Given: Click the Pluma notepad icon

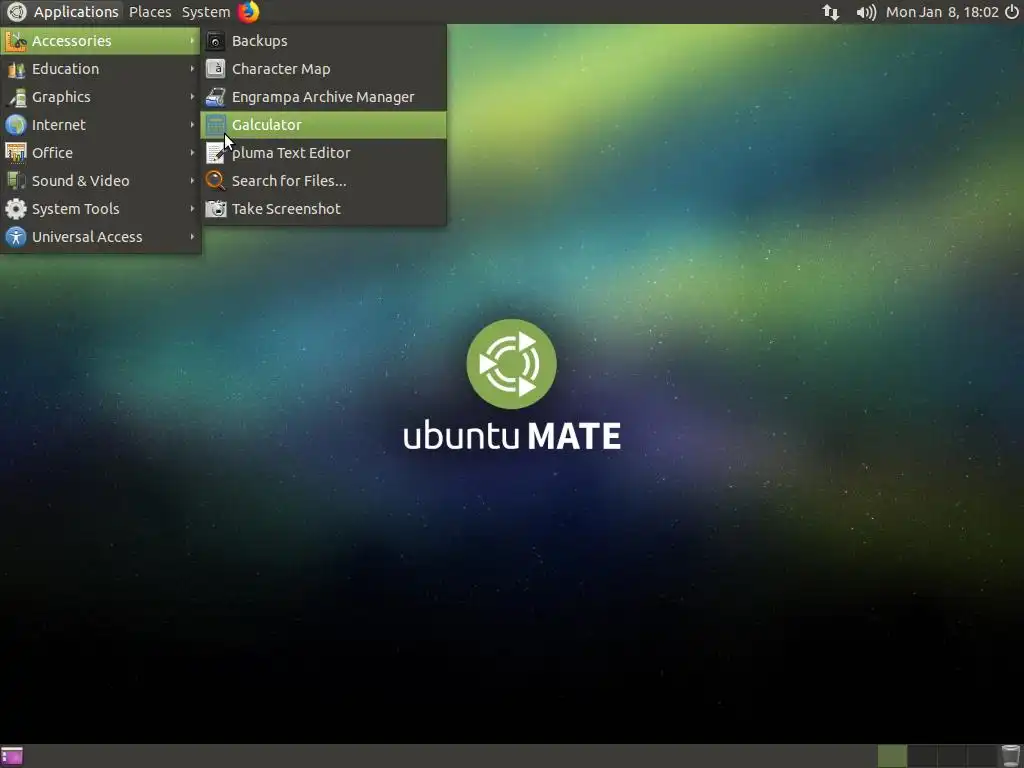Looking at the screenshot, I should click(216, 153).
